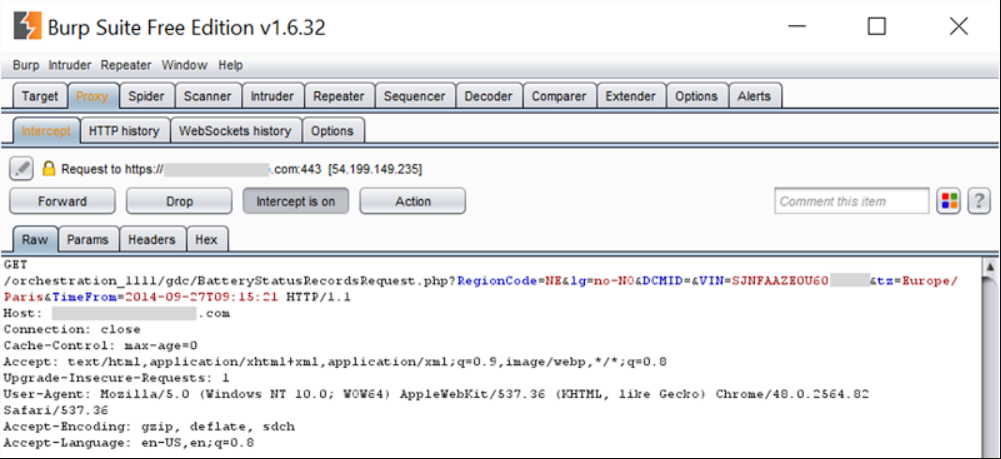Click the GET method text

pos(16,264)
